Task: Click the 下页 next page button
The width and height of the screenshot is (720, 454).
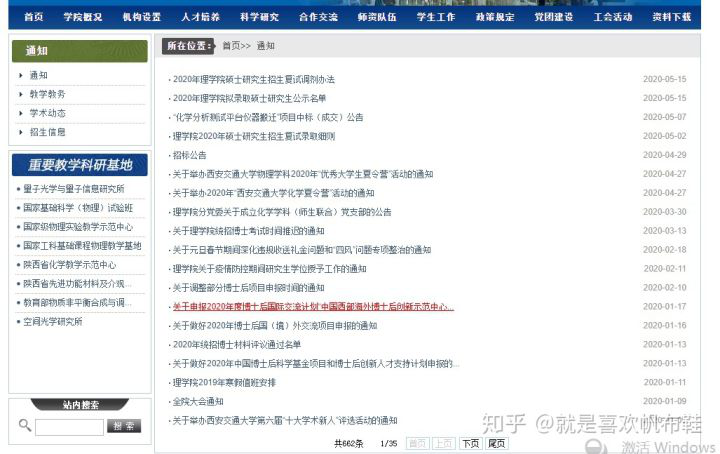Action: pos(470,443)
